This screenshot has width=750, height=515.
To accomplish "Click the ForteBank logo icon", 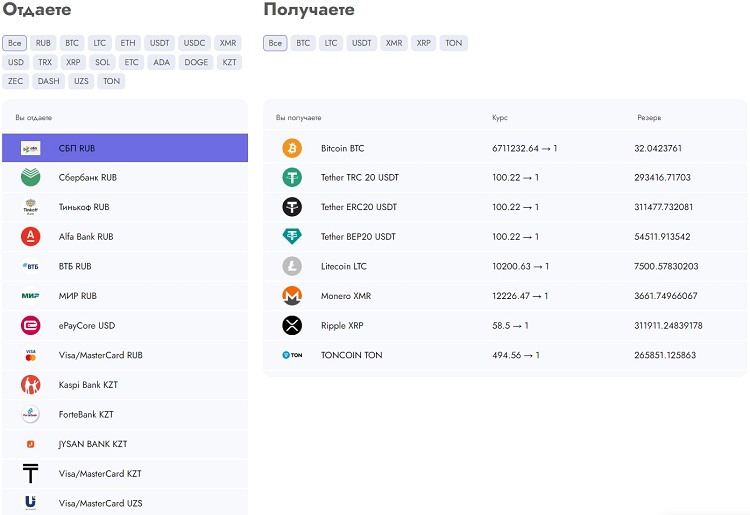I will tap(31, 415).
